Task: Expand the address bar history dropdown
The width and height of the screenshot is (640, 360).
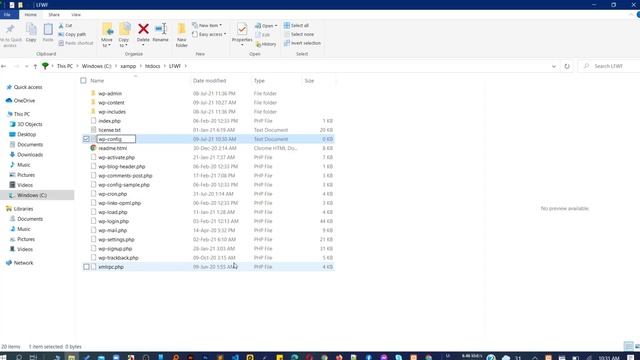Action: [x=554, y=66]
